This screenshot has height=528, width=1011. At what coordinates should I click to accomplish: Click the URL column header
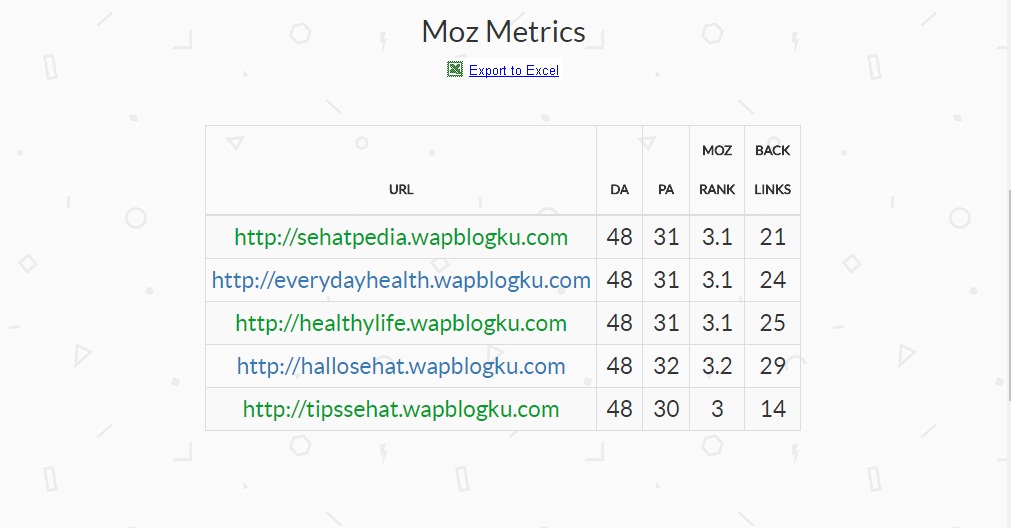coord(401,189)
